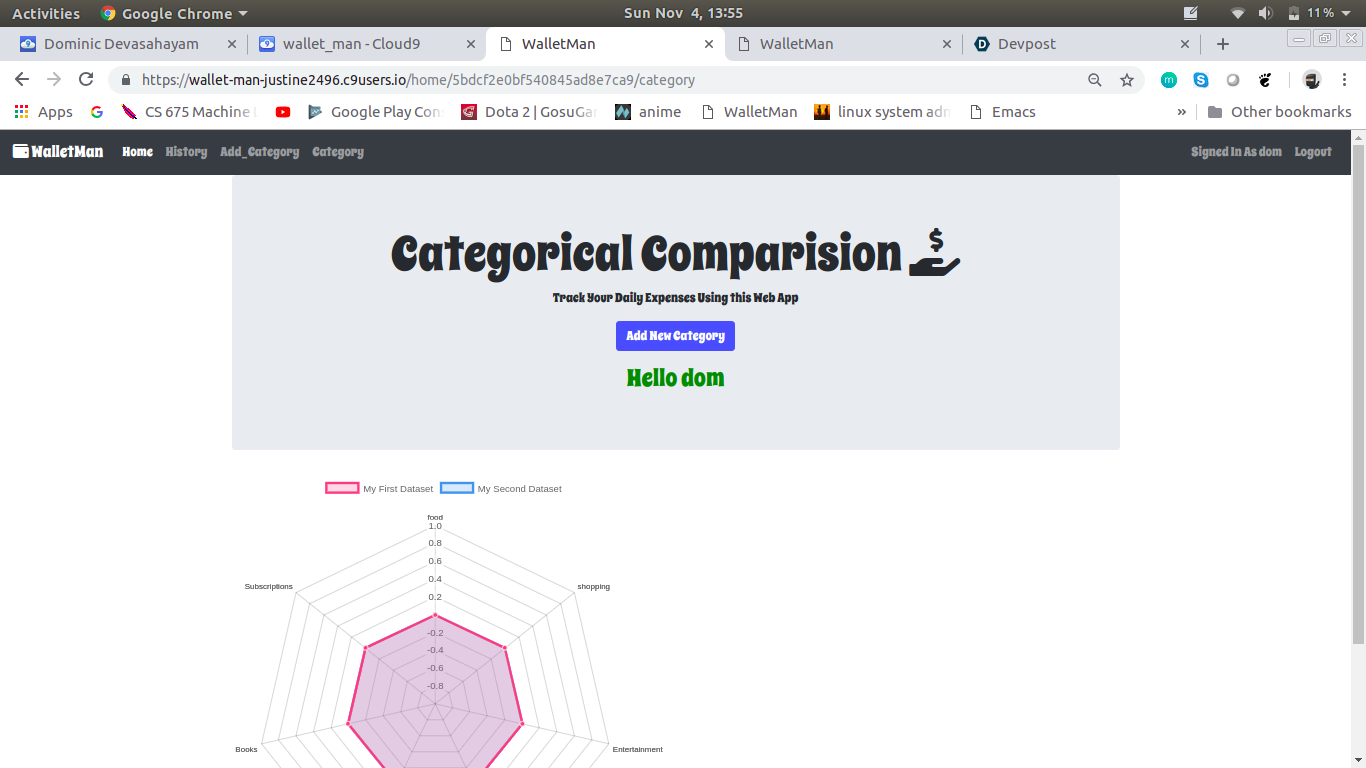Click the browser forward arrow
The height and width of the screenshot is (768, 1366).
coord(54,79)
